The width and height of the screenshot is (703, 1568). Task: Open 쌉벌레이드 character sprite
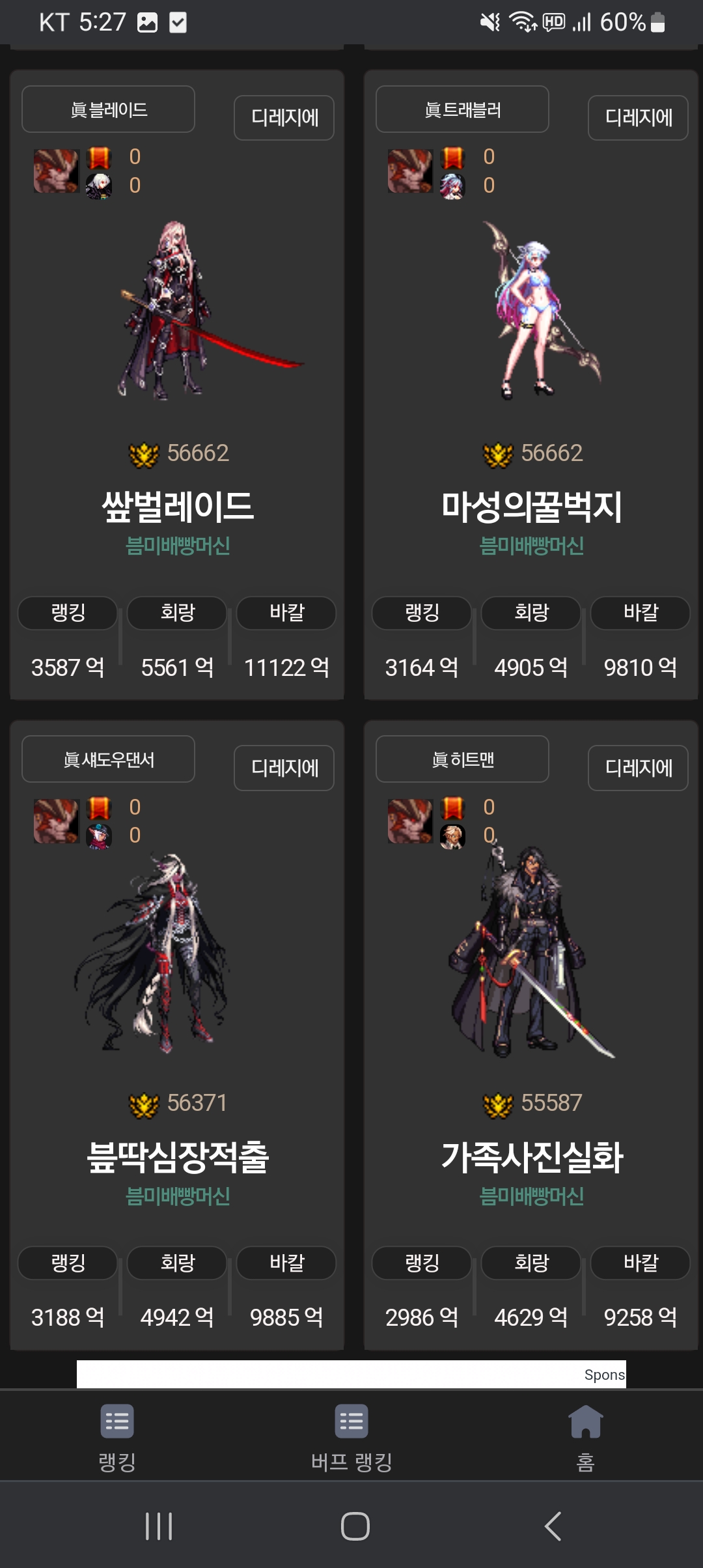pos(202,311)
